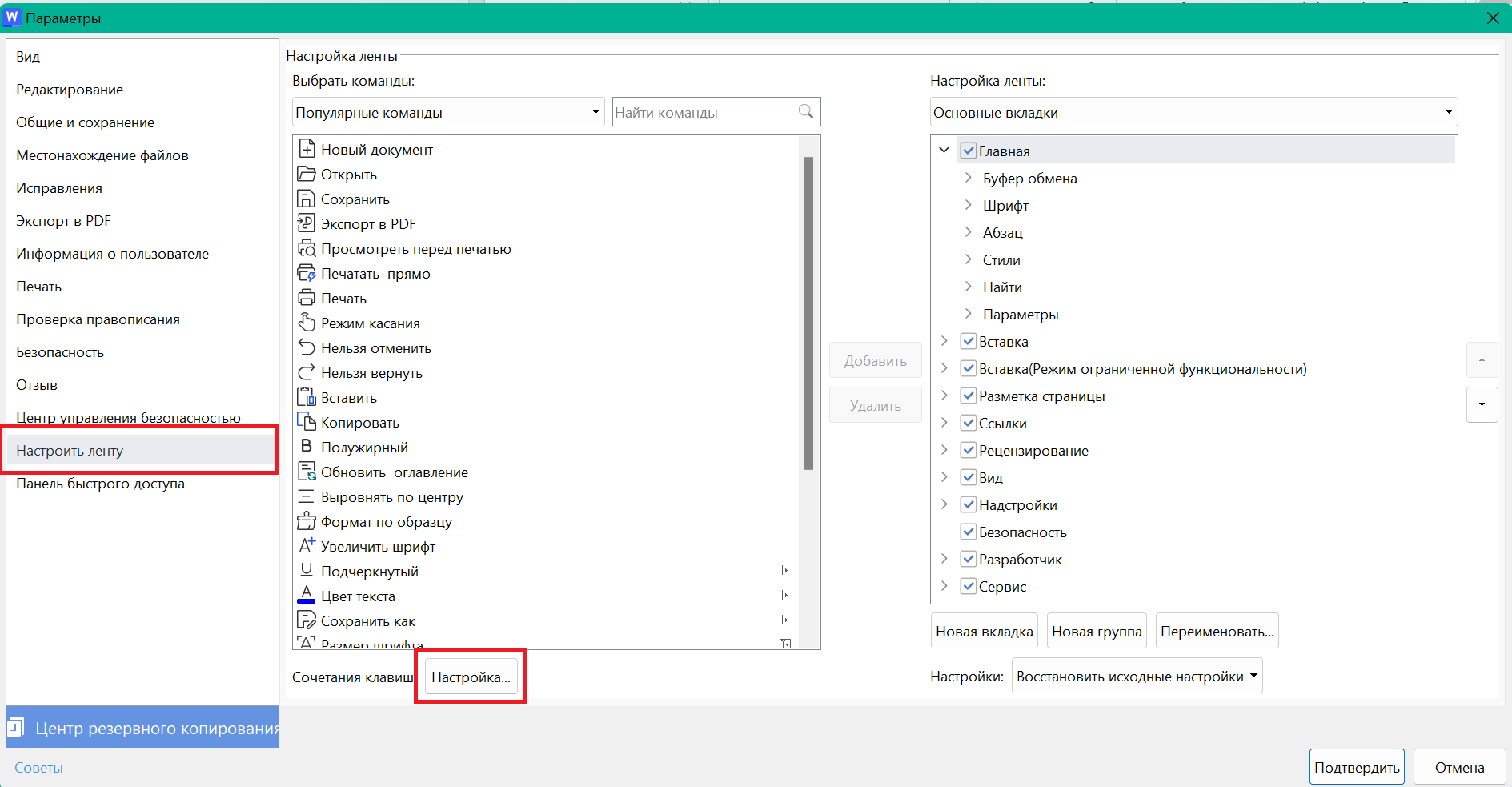Viewport: 1512px width, 787px height.
Task: Toggle the Разработчик checkbox
Action: point(969,559)
